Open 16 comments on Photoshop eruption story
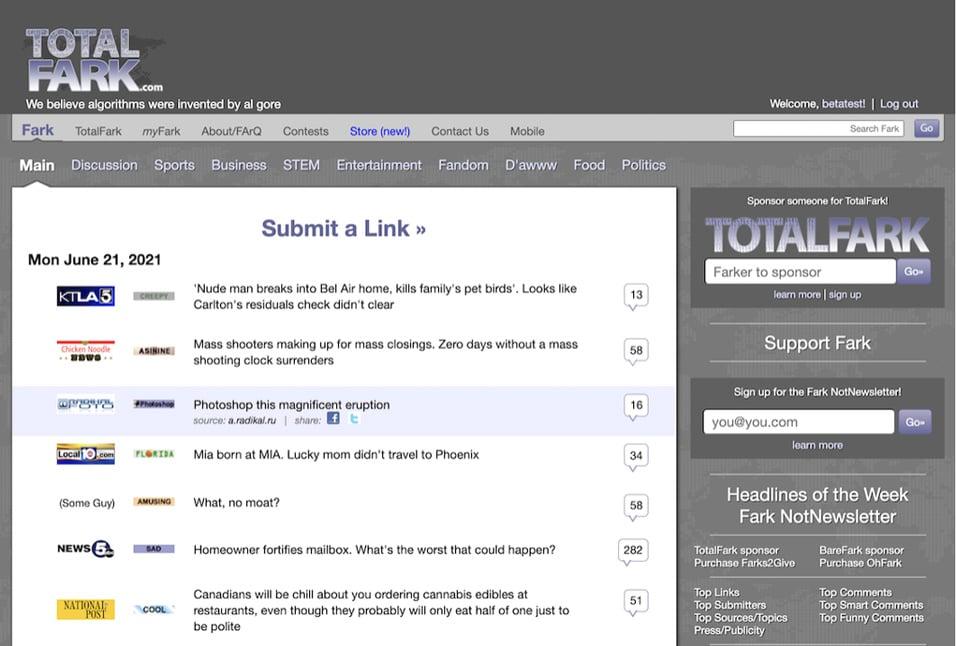 pos(636,406)
